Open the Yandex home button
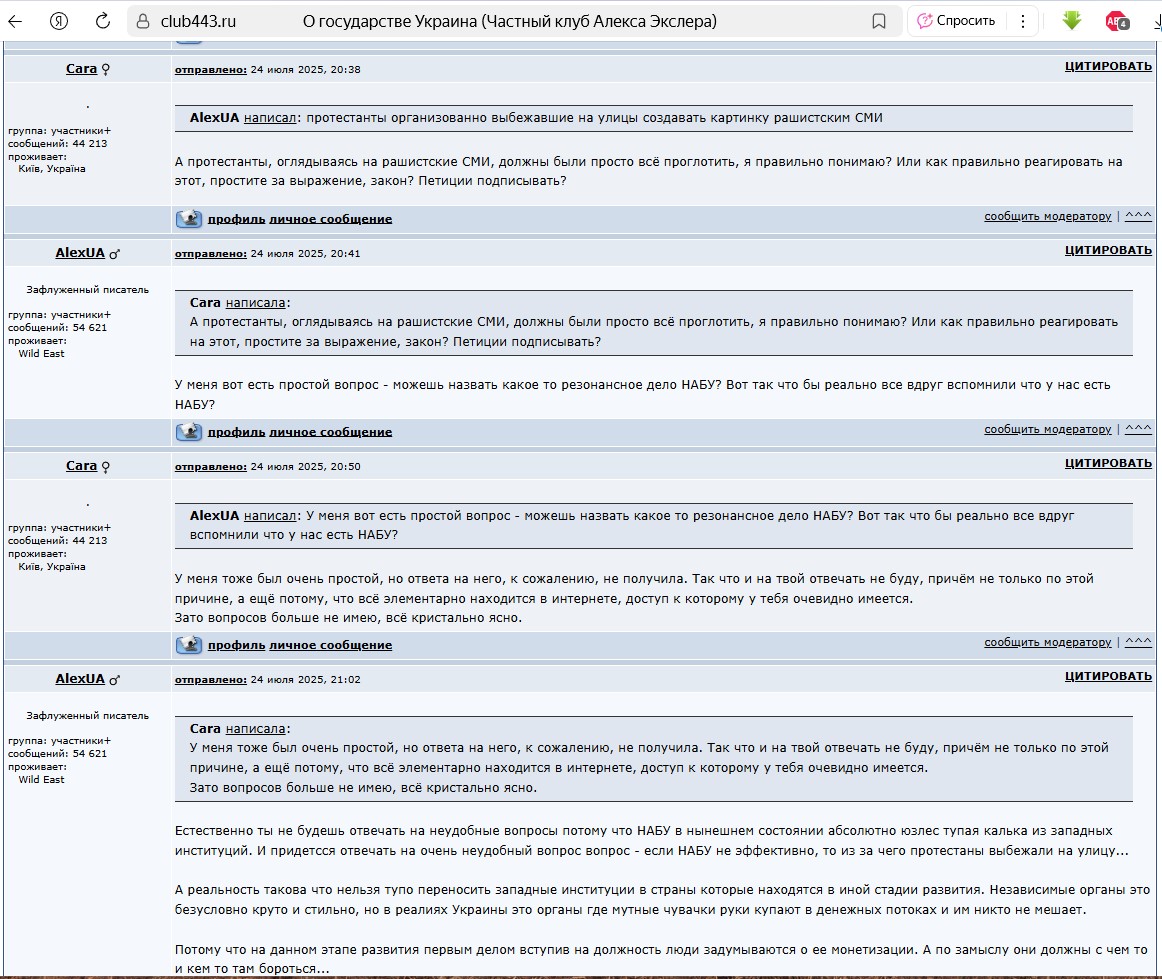The width and height of the screenshot is (1162, 979). pos(59,21)
